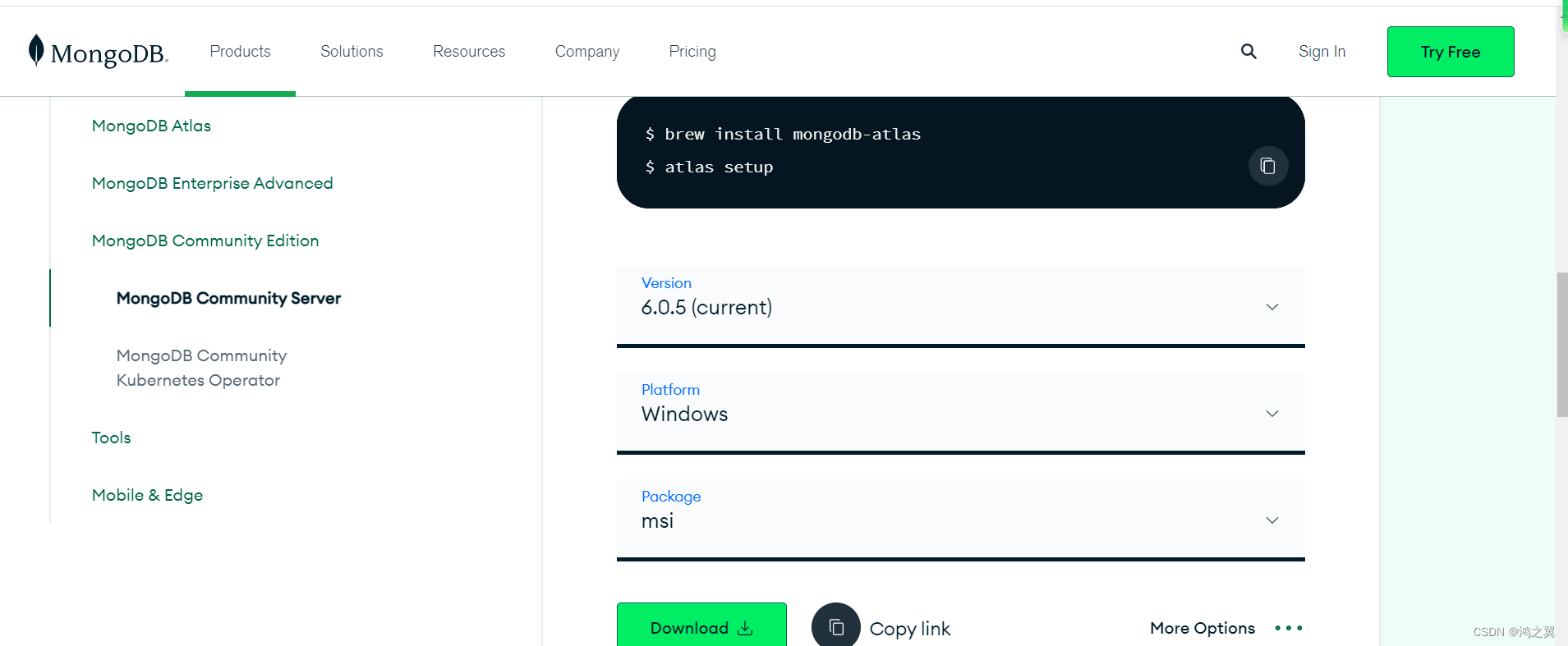The image size is (1568, 646).
Task: Go to the Pricing page
Action: [692, 52]
